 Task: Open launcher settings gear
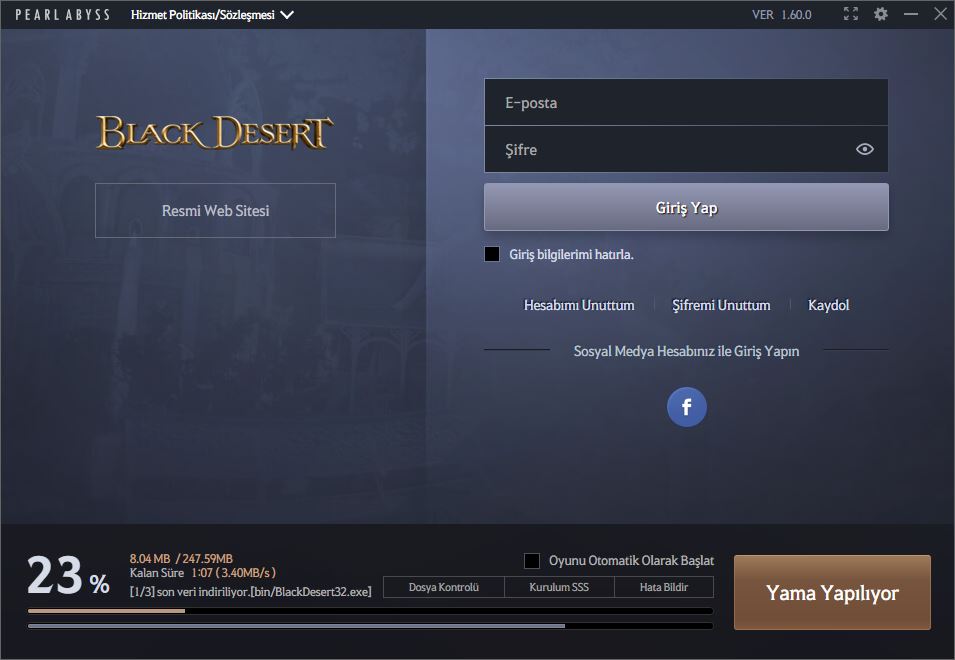(x=881, y=14)
